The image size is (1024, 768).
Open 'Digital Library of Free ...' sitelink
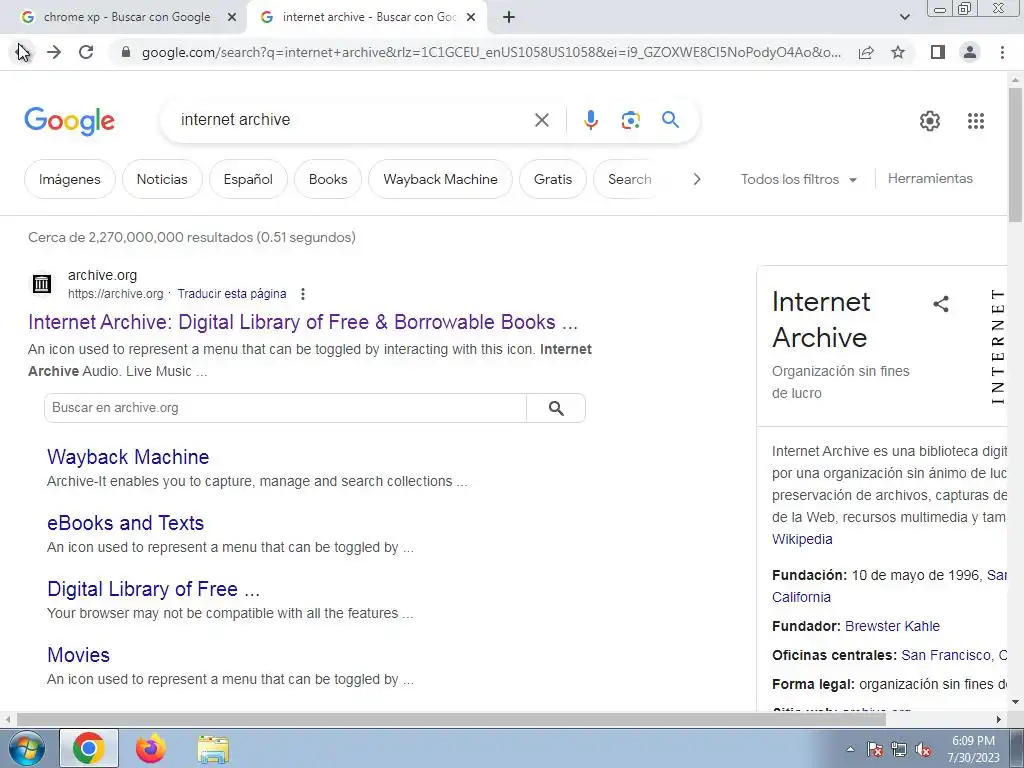tap(153, 588)
